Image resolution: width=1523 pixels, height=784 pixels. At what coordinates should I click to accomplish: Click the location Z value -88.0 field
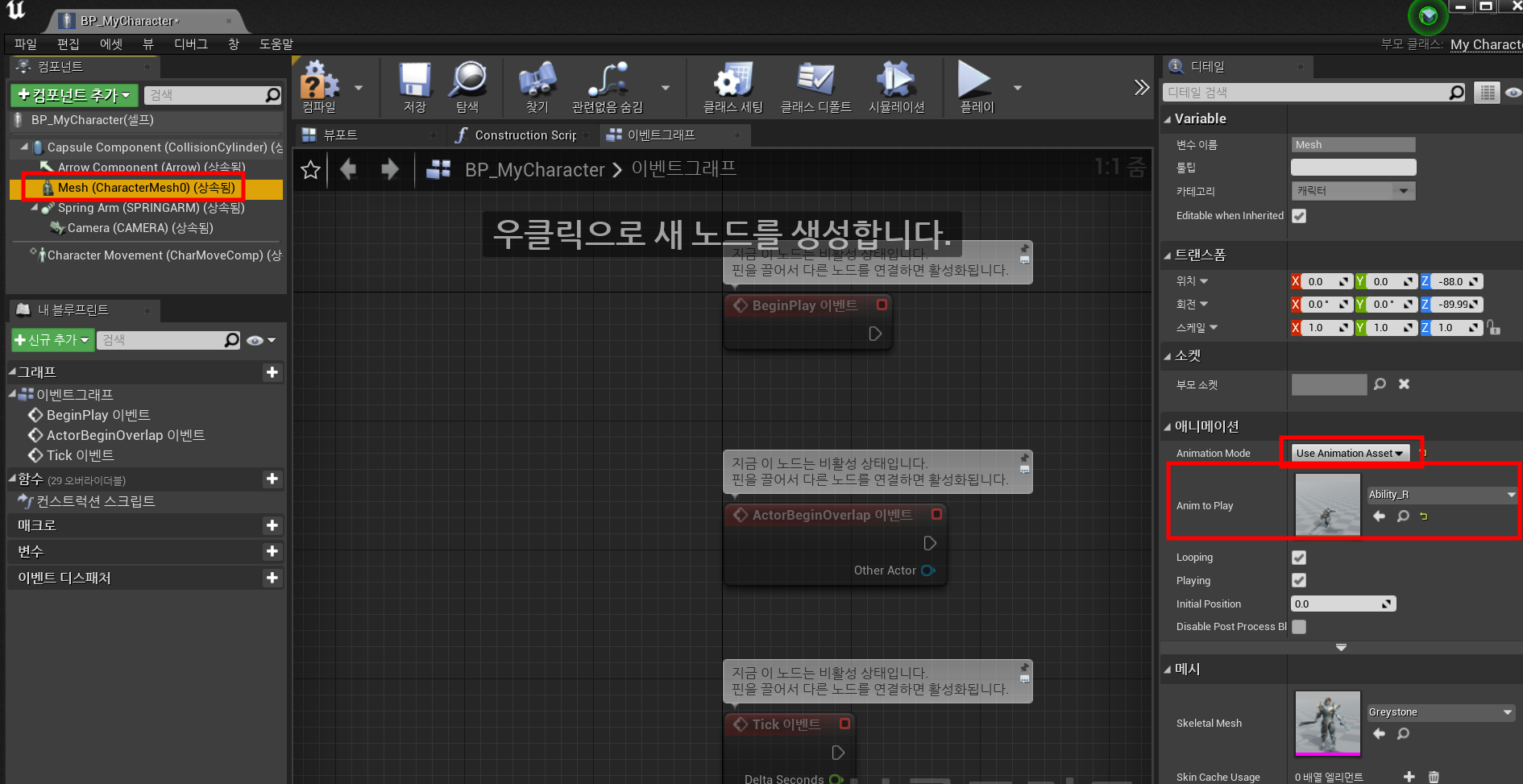coord(1456,281)
